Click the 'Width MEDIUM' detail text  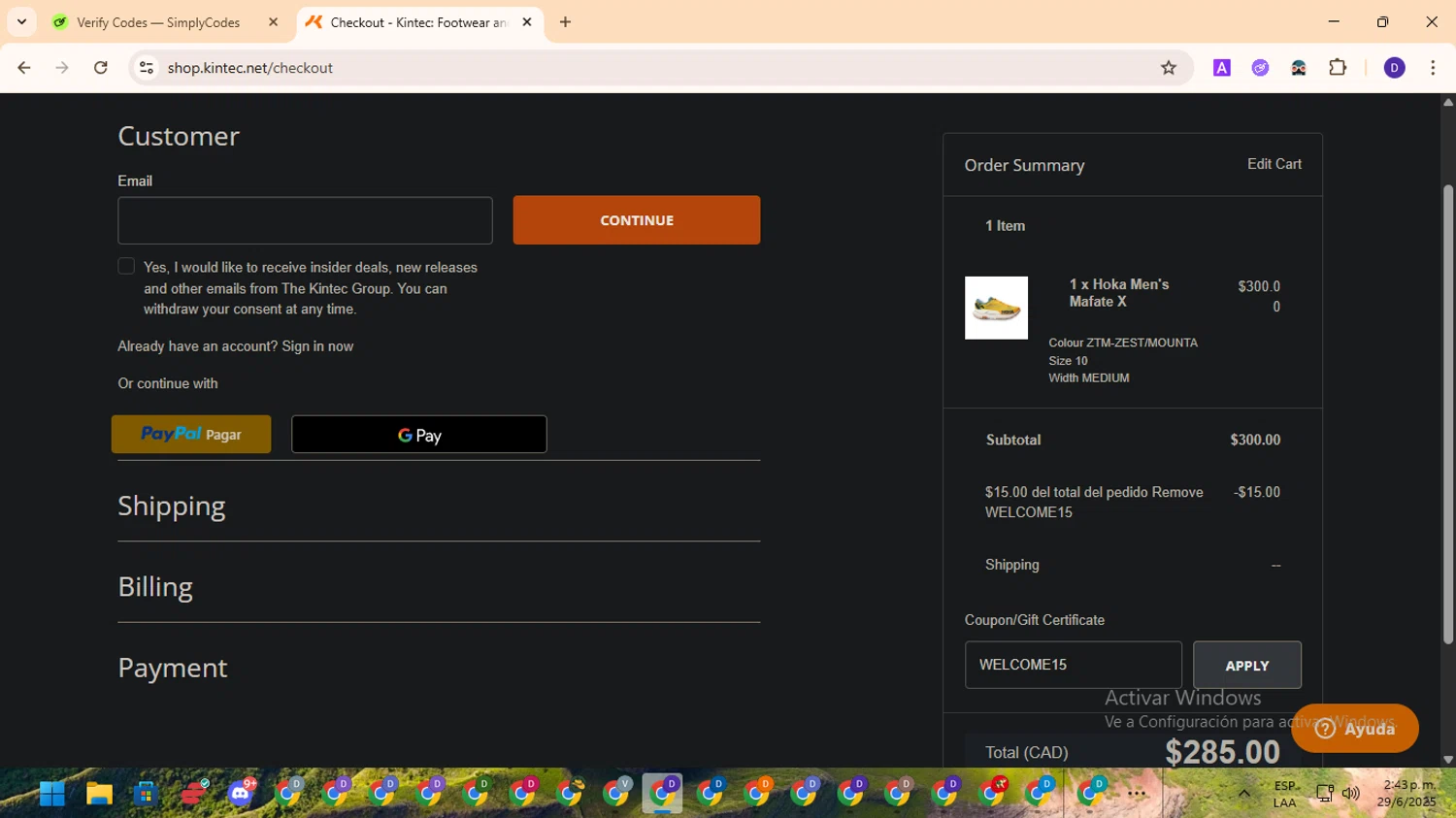(x=1089, y=378)
